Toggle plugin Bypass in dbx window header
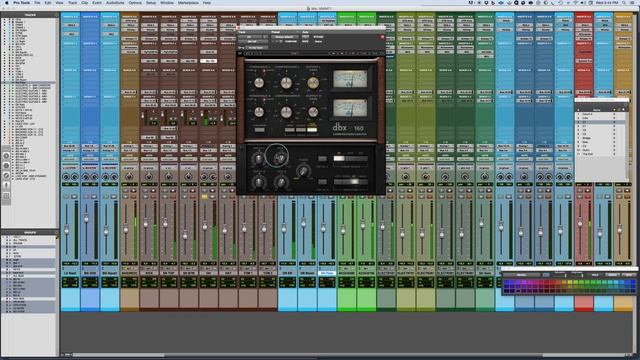The height and width of the screenshot is (360, 640). coord(318,37)
